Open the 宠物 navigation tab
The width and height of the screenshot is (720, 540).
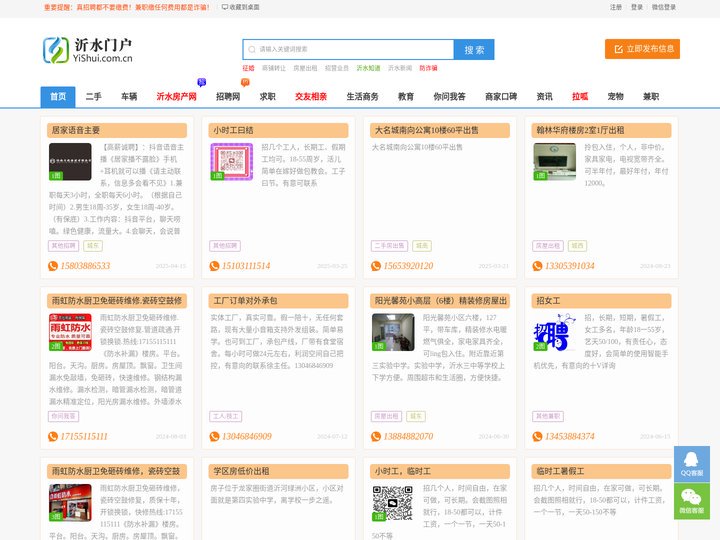coord(616,97)
